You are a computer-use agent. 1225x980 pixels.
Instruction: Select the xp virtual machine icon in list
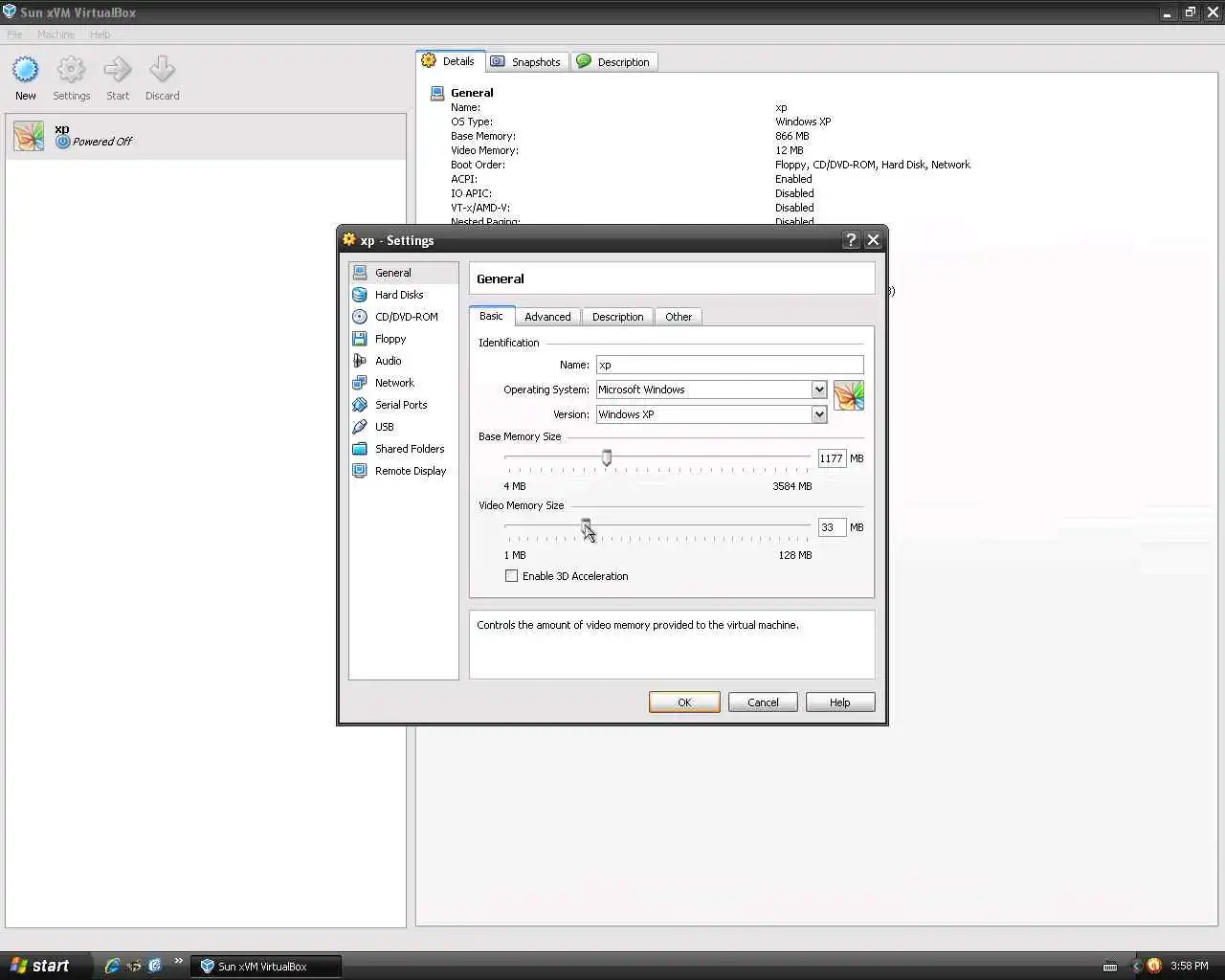point(29,136)
